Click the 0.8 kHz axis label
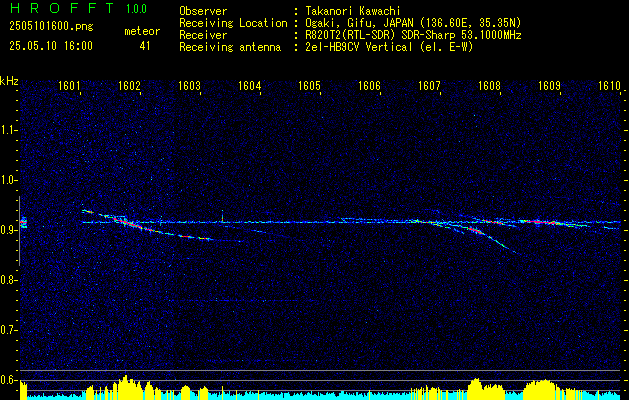 pyautogui.click(x=8, y=280)
